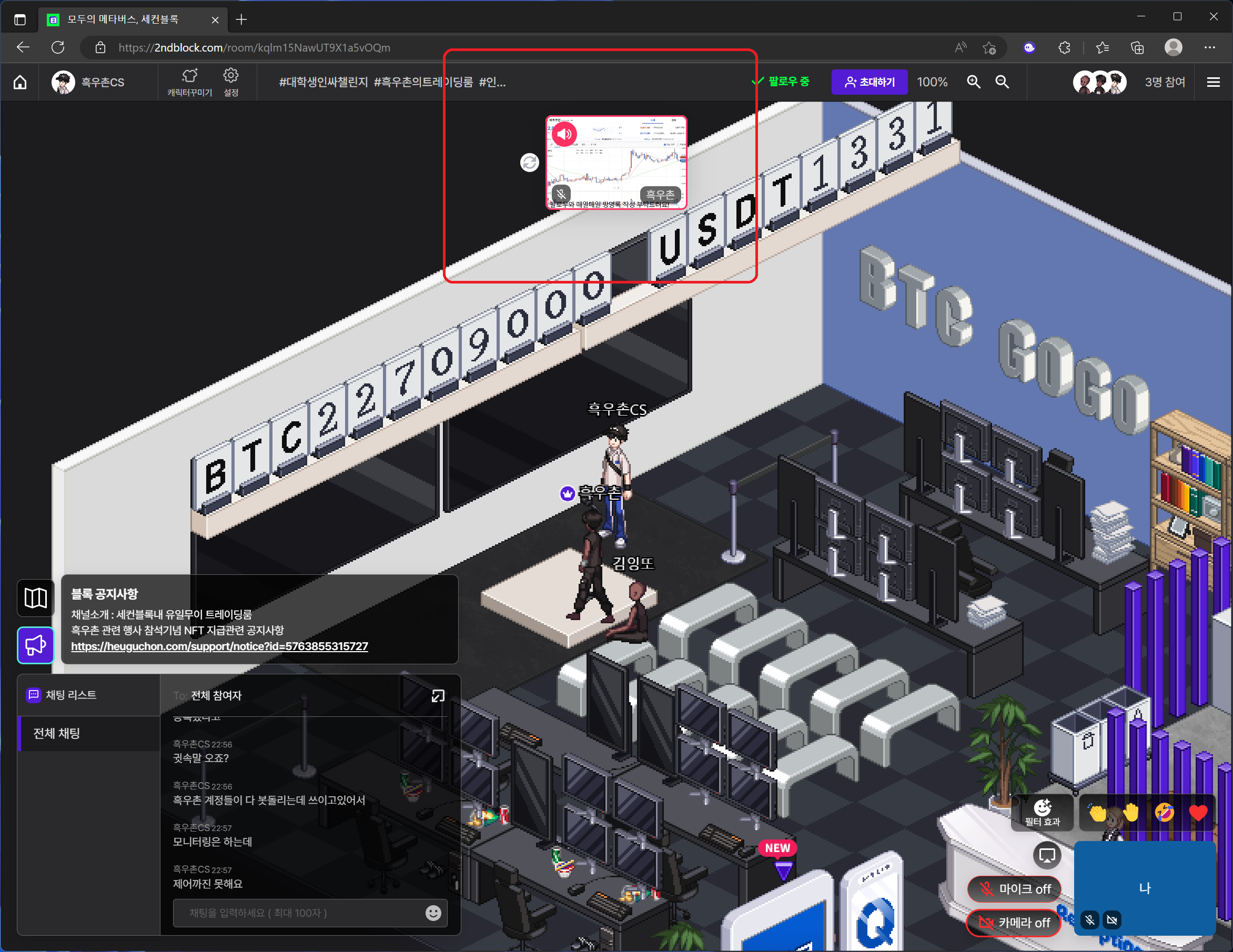Open the 전체 참여자 recipient selector

pyautogui.click(x=216, y=696)
